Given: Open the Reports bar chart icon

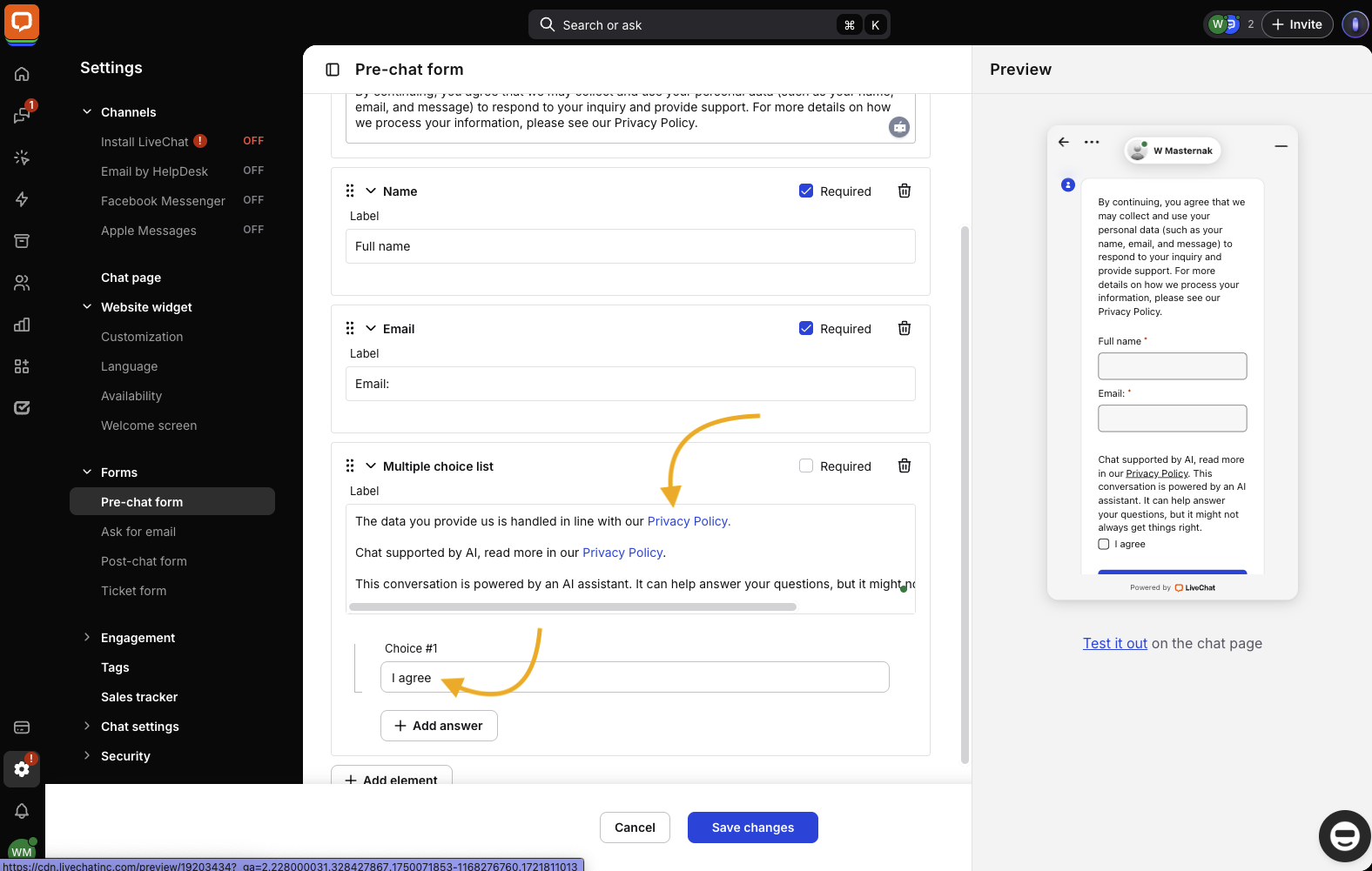Looking at the screenshot, I should point(22,325).
